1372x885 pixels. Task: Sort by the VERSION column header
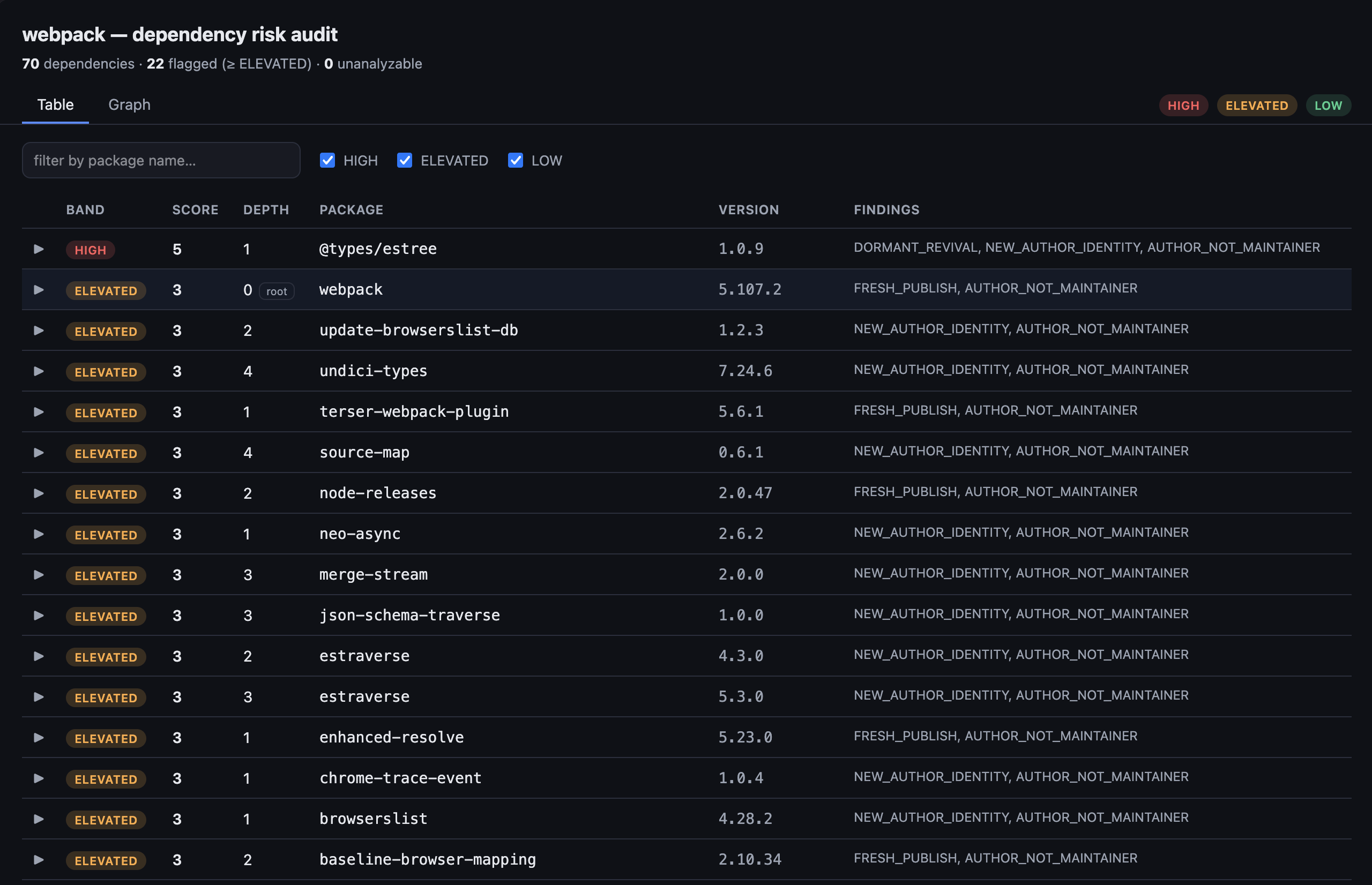click(x=749, y=210)
